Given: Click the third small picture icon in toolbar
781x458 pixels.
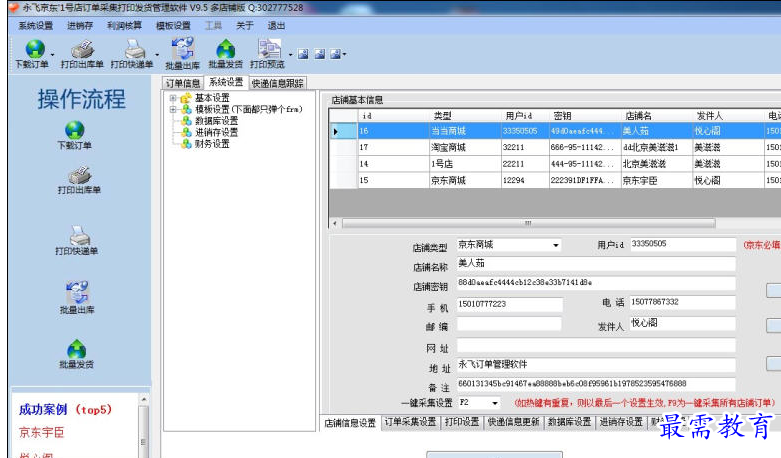Looking at the screenshot, I should [x=336, y=54].
